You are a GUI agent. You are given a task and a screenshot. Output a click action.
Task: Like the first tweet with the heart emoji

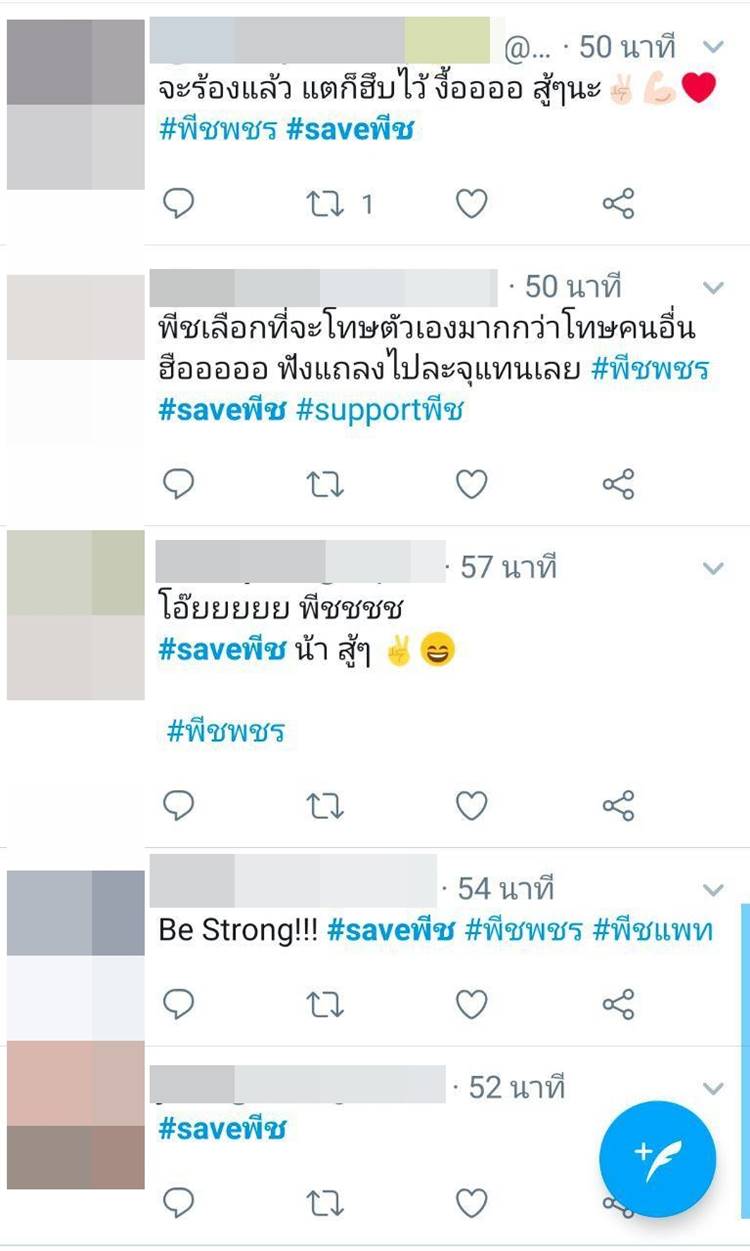(x=471, y=204)
